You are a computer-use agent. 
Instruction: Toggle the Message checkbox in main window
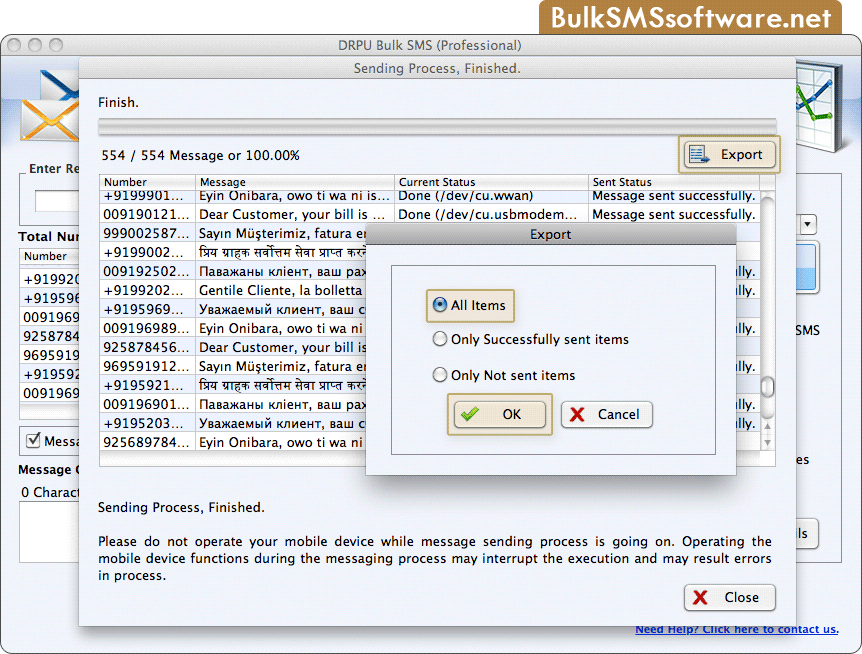point(33,440)
